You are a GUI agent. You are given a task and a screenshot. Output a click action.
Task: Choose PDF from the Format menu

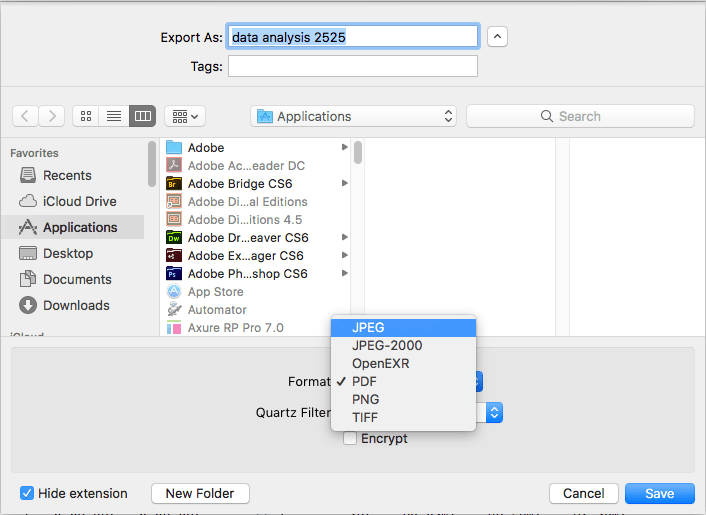pos(403,382)
